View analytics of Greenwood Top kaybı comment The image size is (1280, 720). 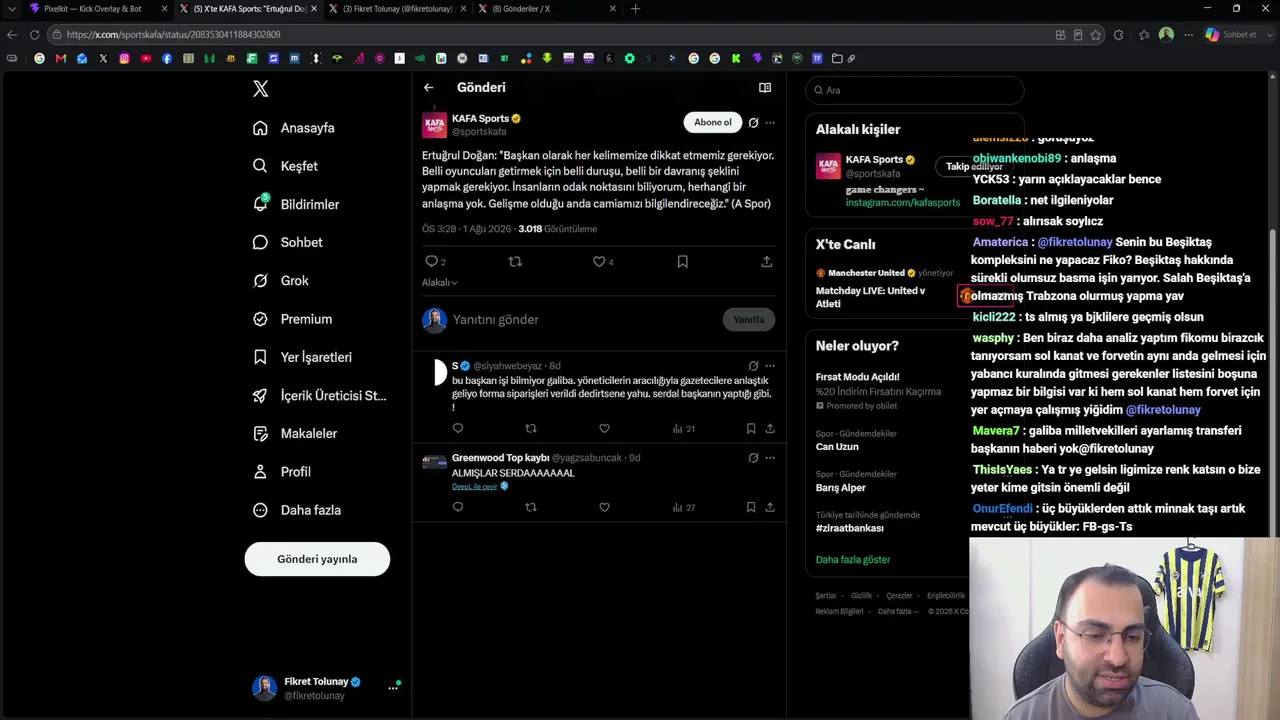[x=683, y=507]
